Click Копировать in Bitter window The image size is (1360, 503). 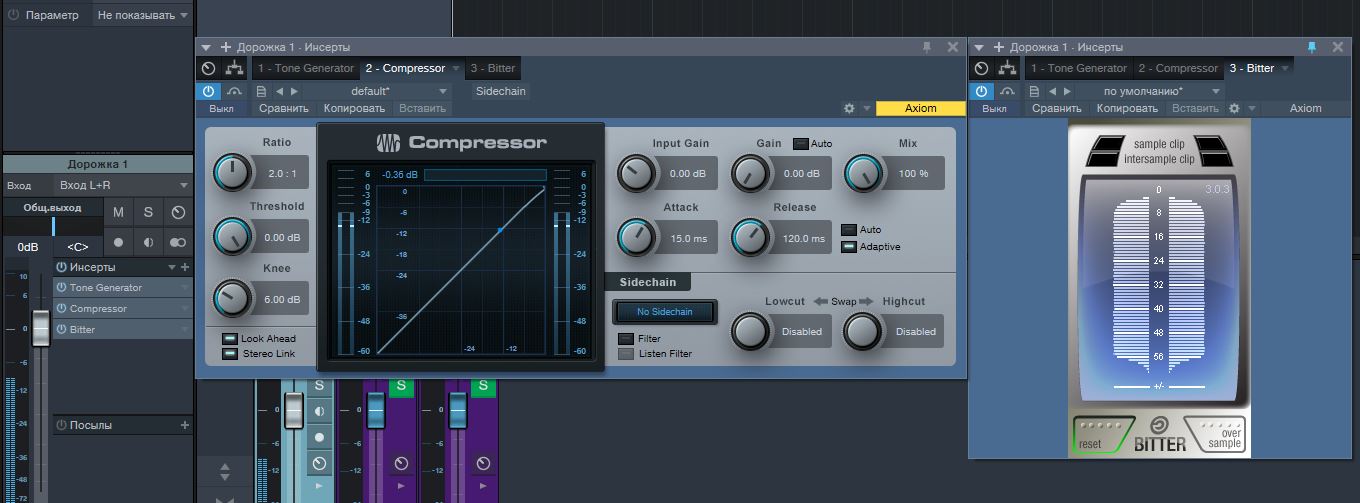tap(1127, 108)
